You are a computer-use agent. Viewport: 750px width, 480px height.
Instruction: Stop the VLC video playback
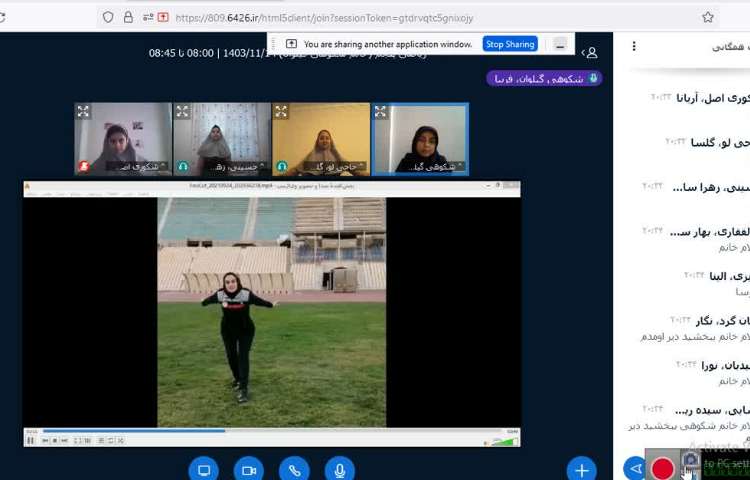[x=55, y=440]
